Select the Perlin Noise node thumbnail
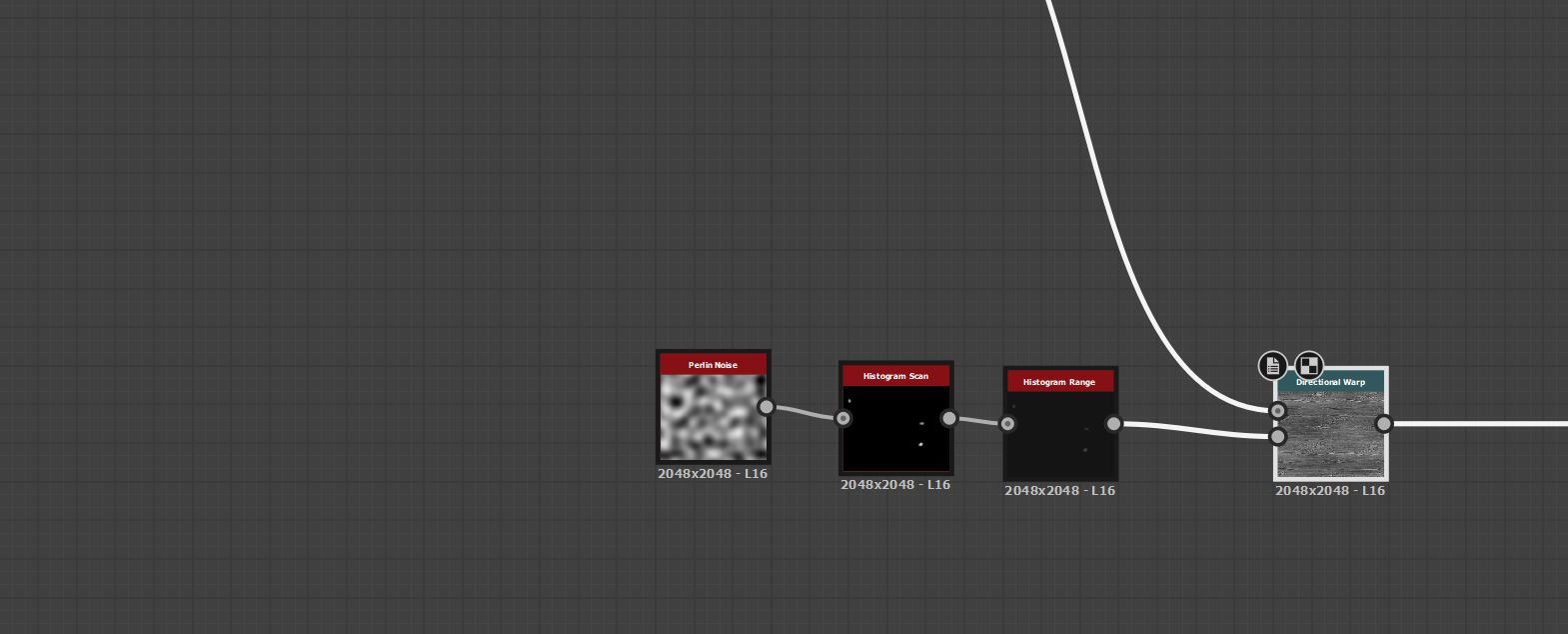Viewport: 1568px width, 634px height. [x=714, y=417]
